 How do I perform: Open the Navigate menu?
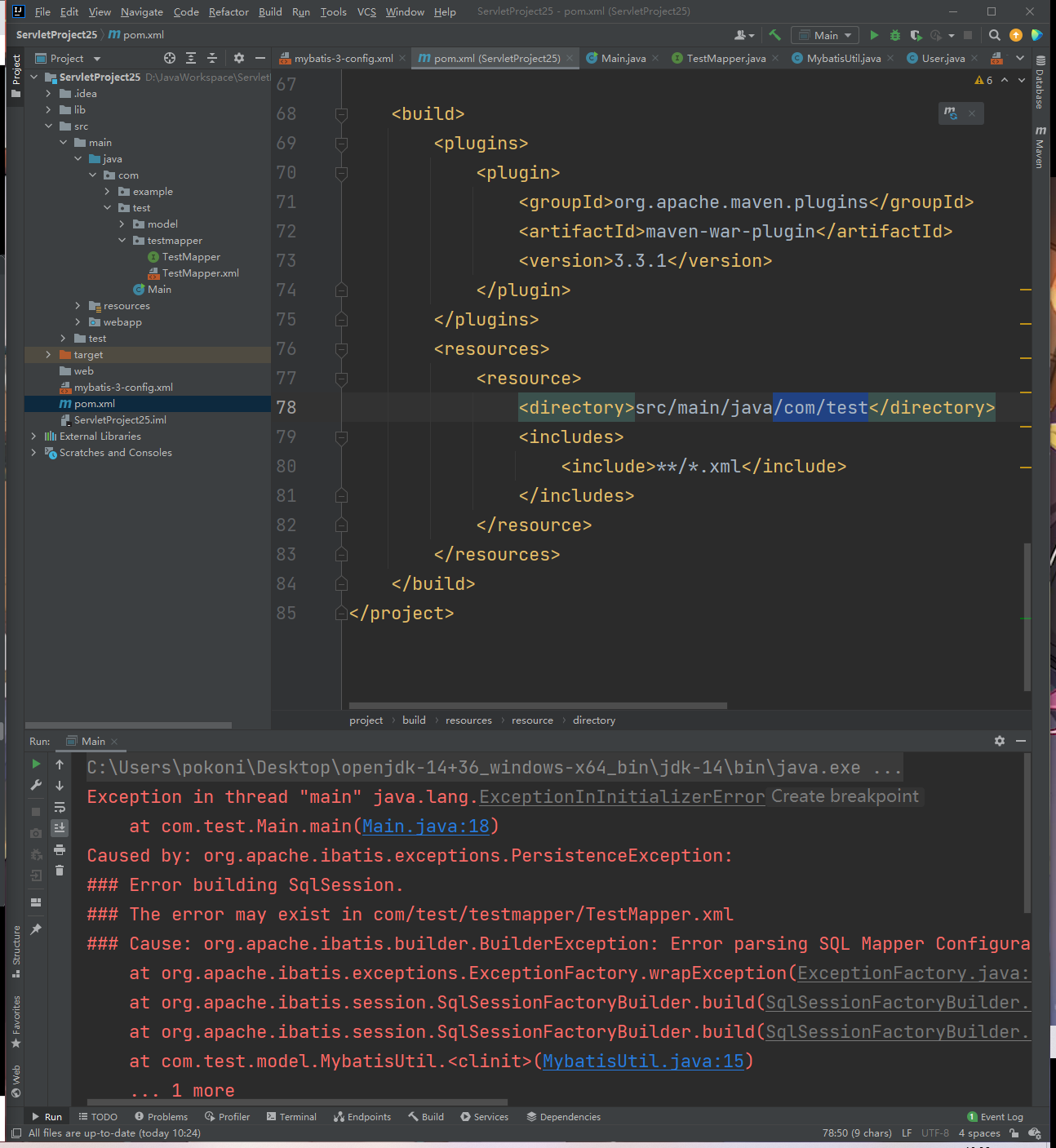point(142,11)
